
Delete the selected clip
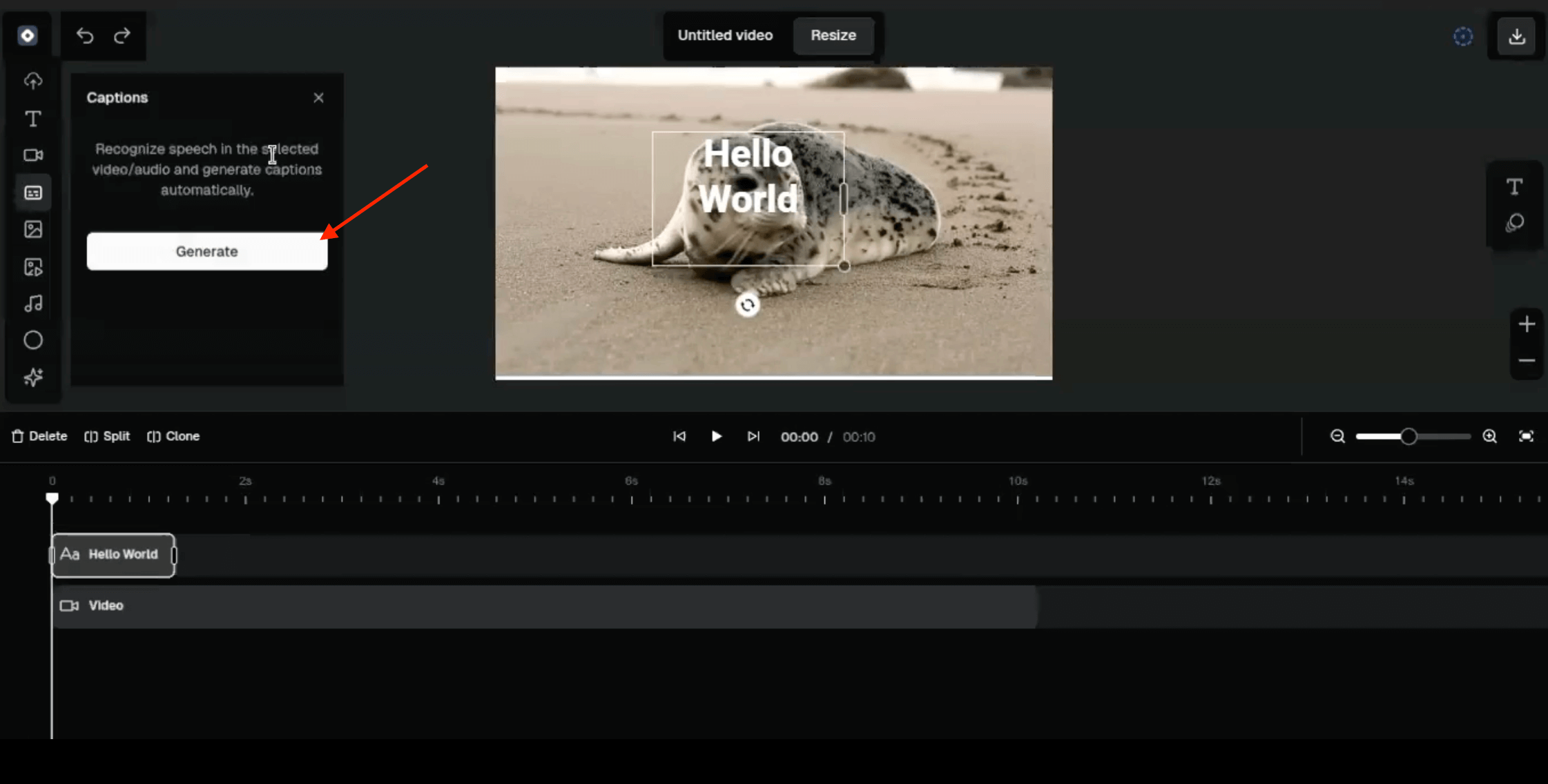tap(39, 436)
